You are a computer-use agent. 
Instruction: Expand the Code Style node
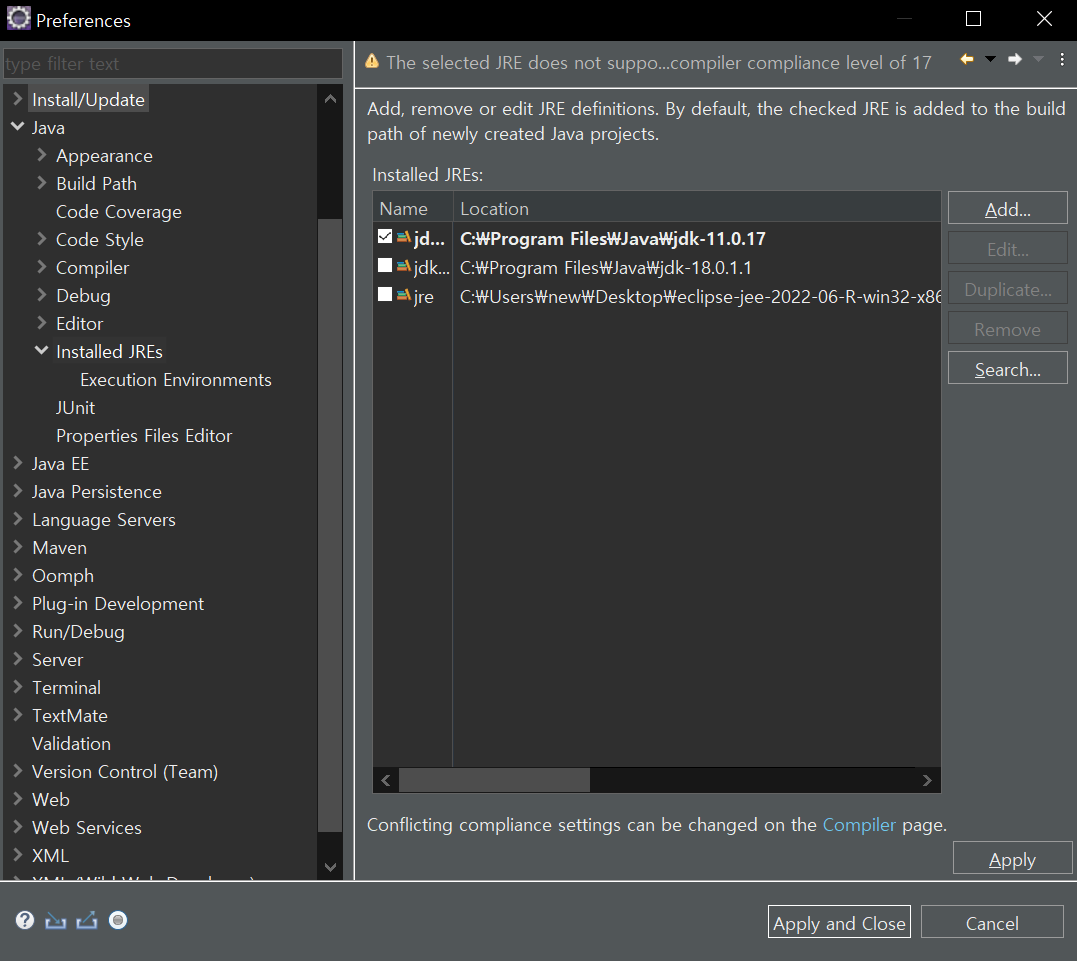point(42,239)
